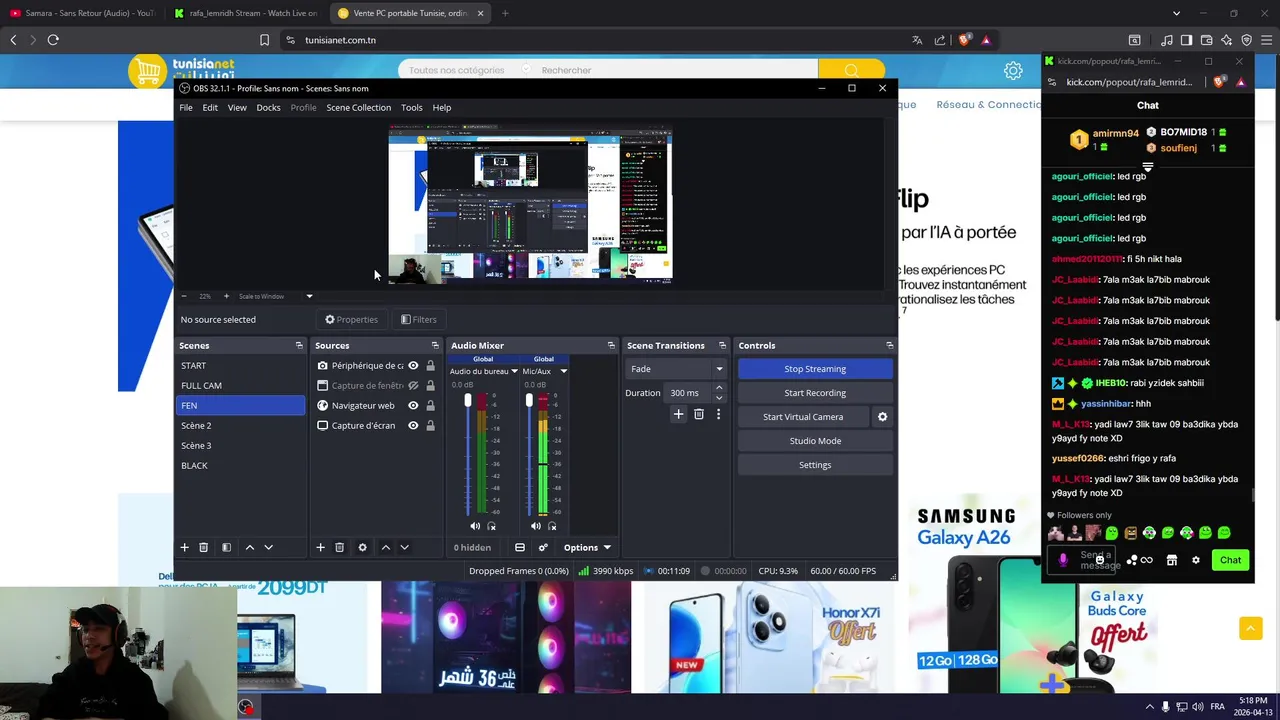Screen dimensions: 1280x720
Task: Open Mic/Aux channel dropdown arrow
Action: point(563,371)
